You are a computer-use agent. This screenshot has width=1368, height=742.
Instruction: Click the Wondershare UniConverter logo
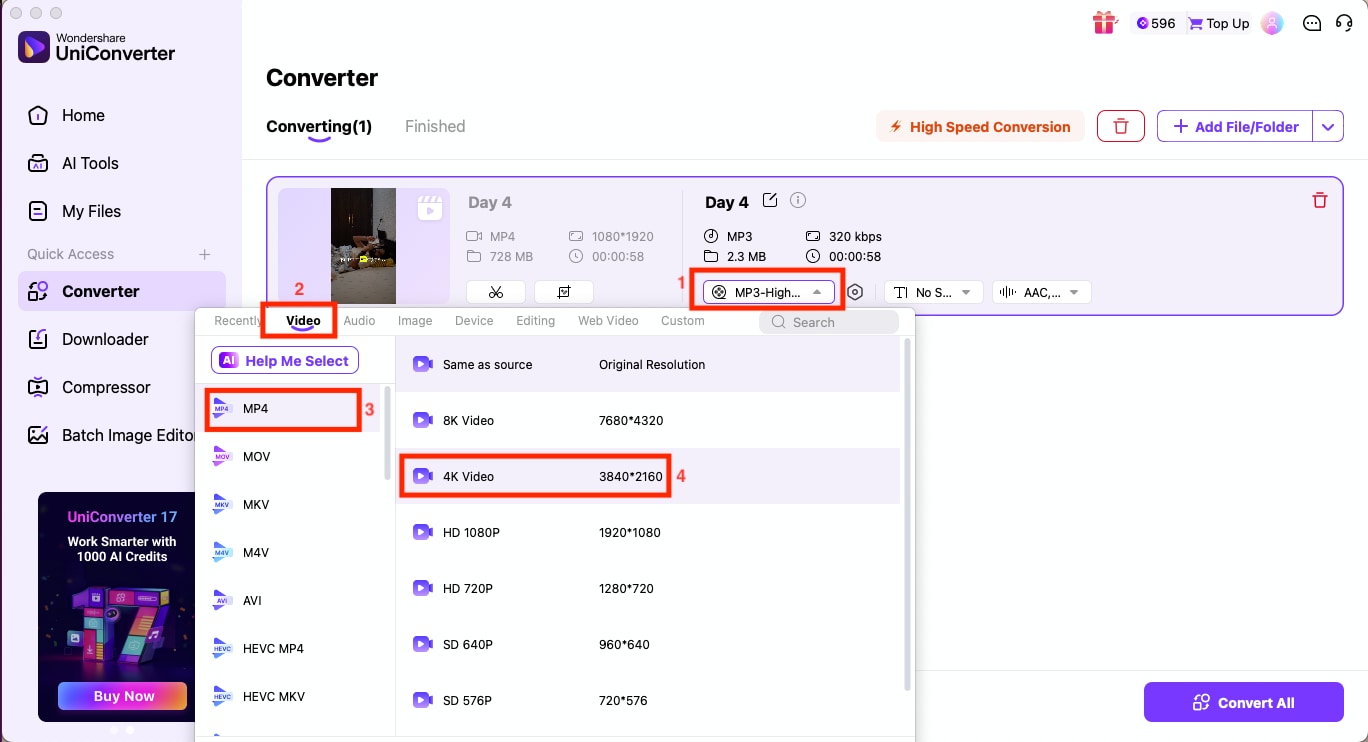pyautogui.click(x=97, y=47)
